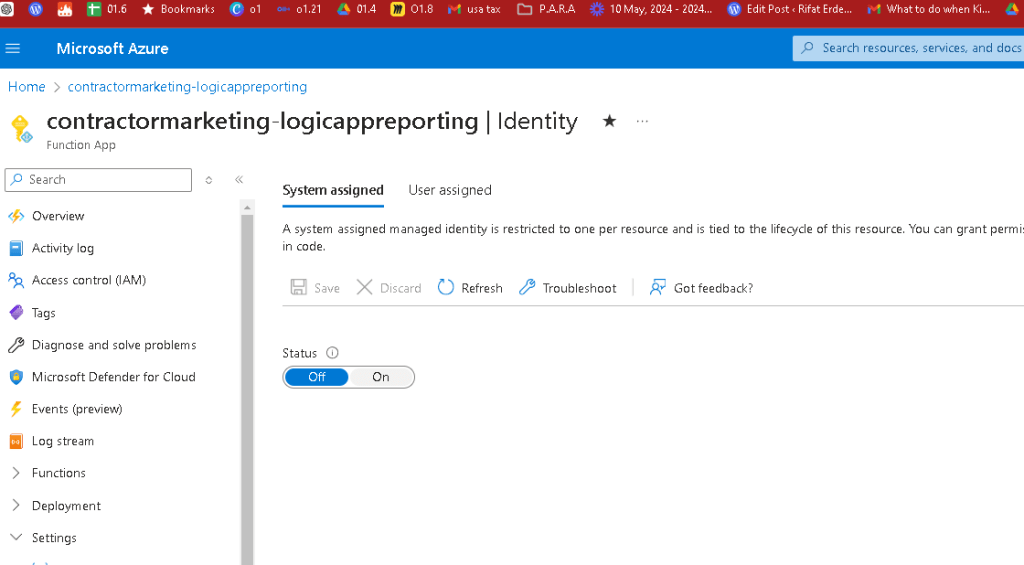
Task: Open the O1.8 bookmark with yellow icon
Action: pos(411,9)
